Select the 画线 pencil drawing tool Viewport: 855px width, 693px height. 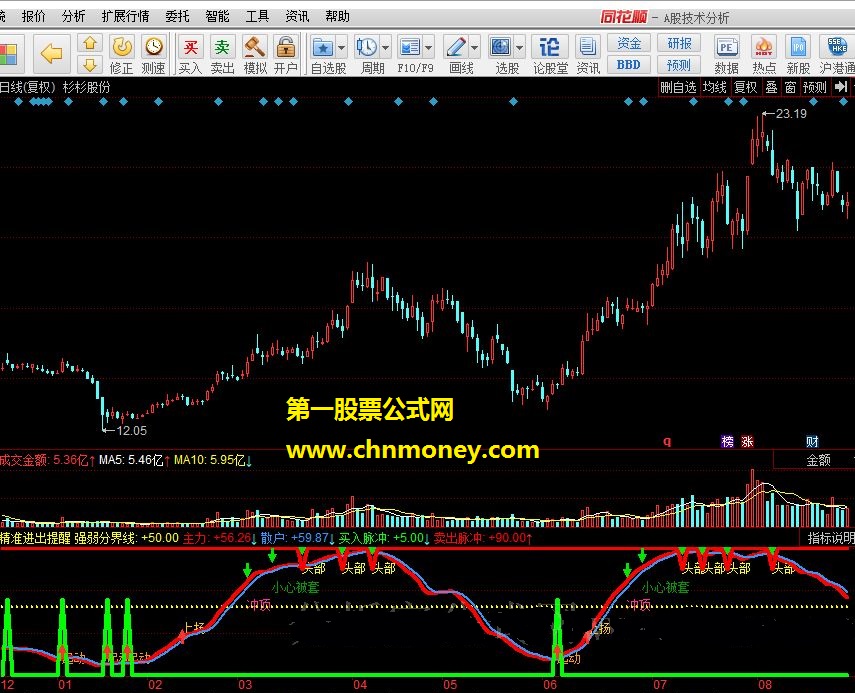(456, 47)
